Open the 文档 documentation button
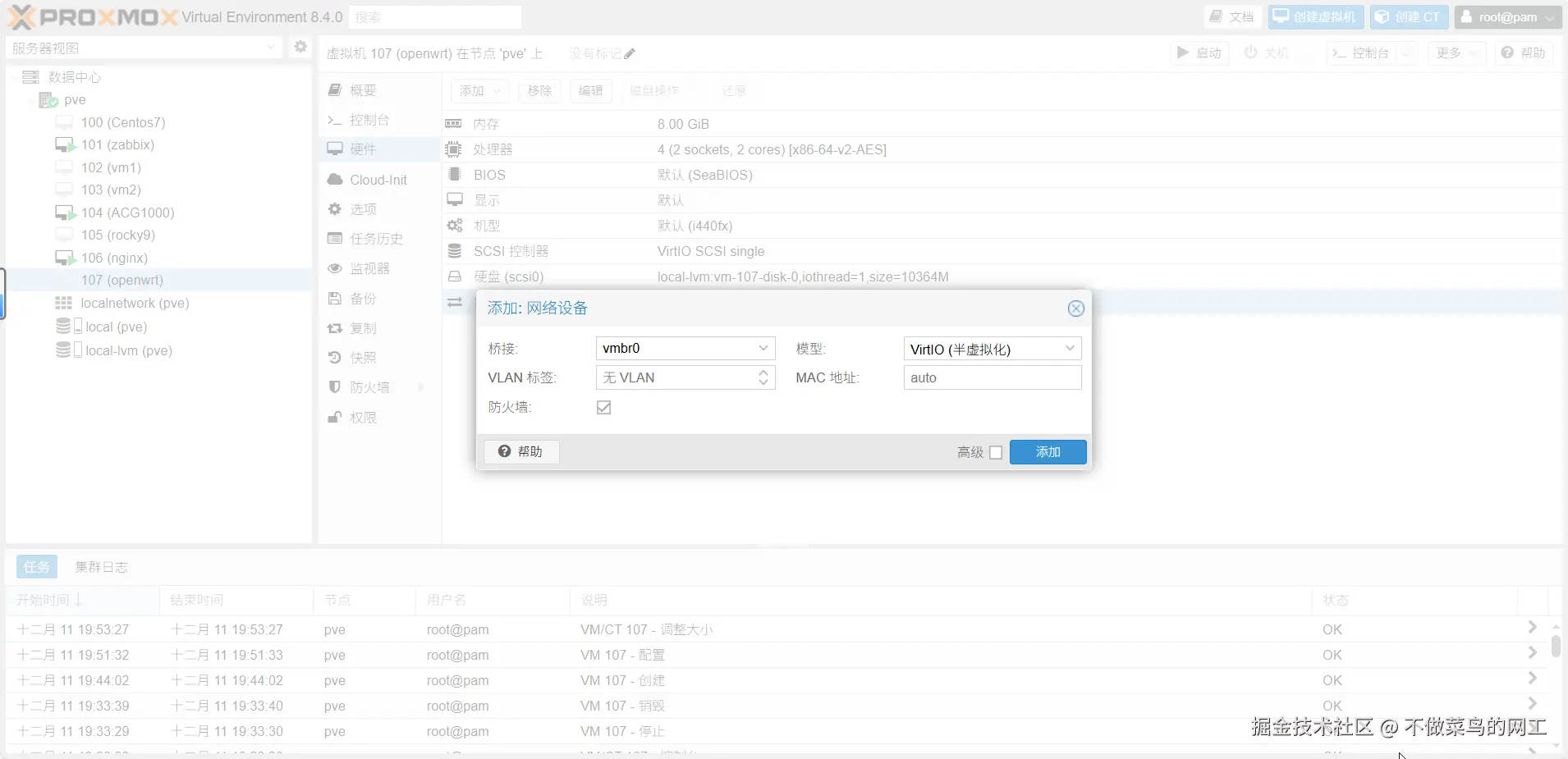 (1232, 17)
